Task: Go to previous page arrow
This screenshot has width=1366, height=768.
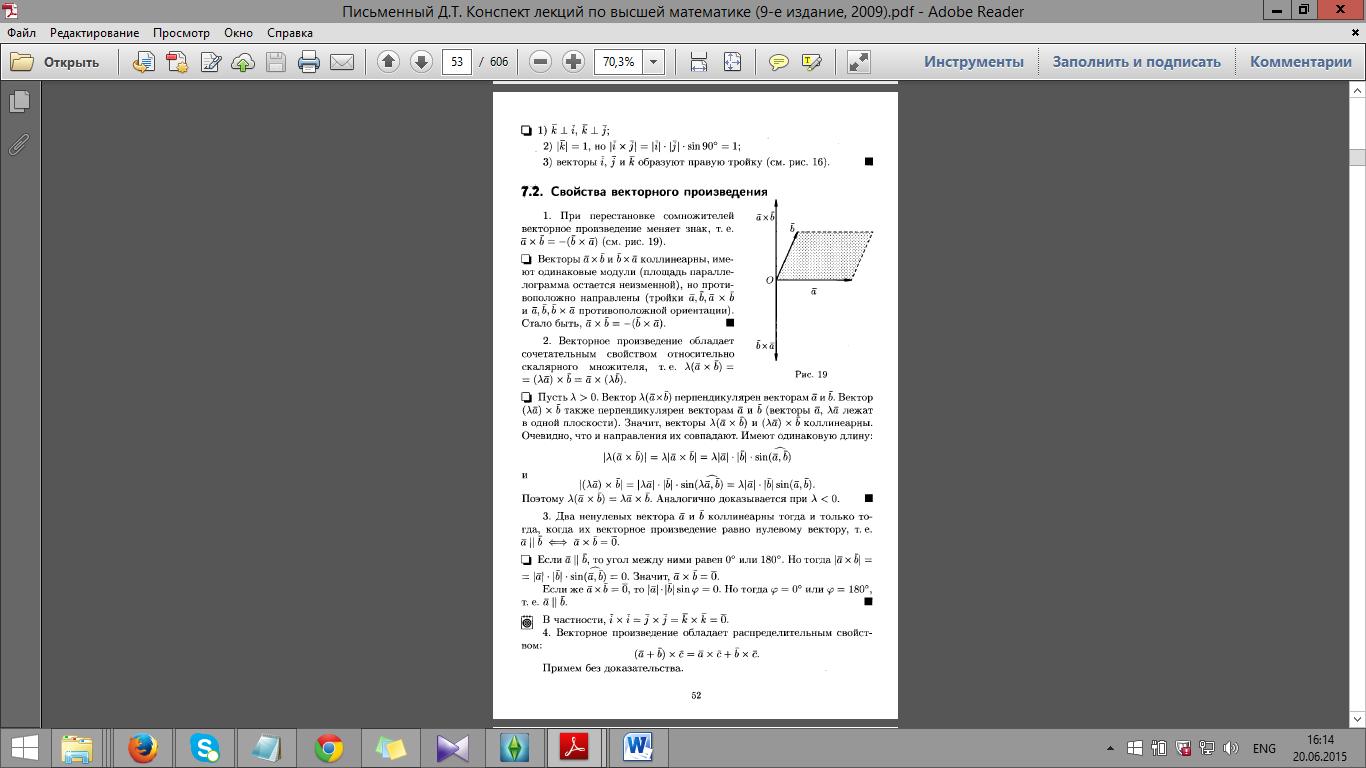Action: point(388,62)
